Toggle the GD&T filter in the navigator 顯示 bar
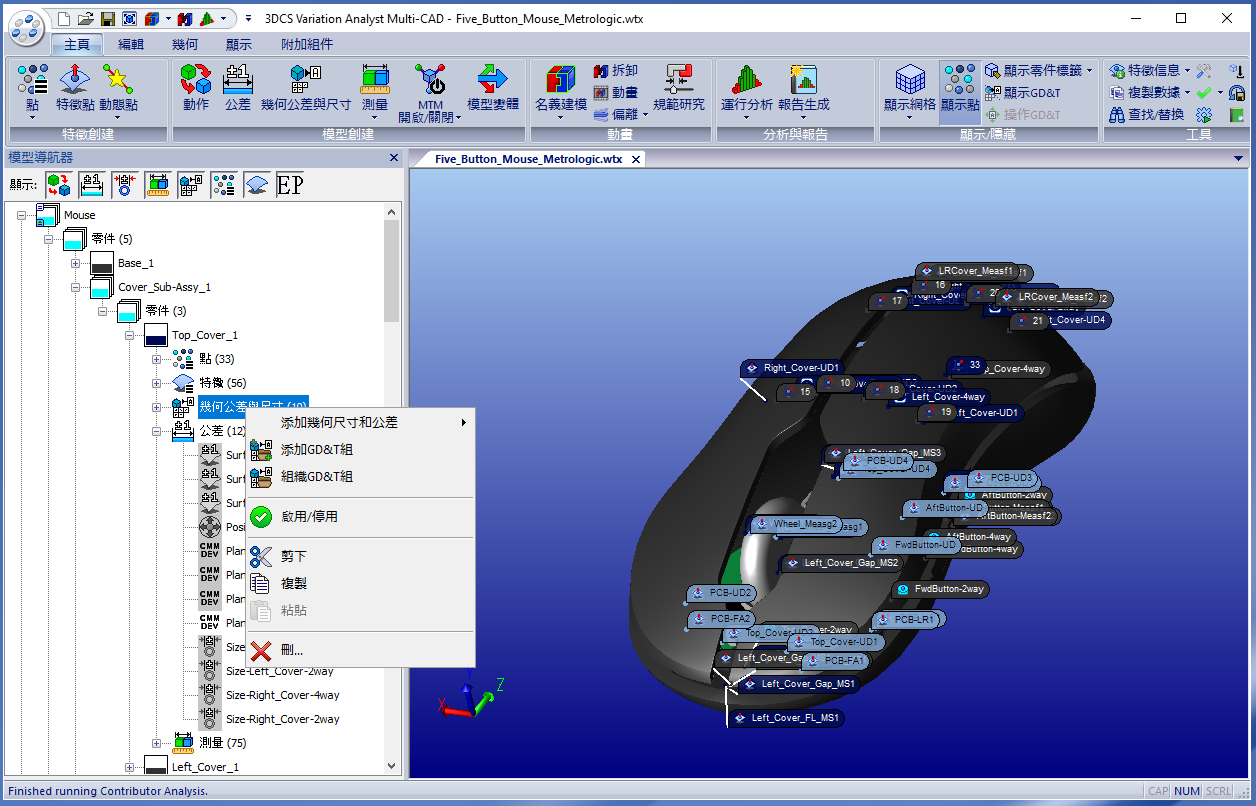Screen dimensions: 1256x806 click(x=191, y=185)
